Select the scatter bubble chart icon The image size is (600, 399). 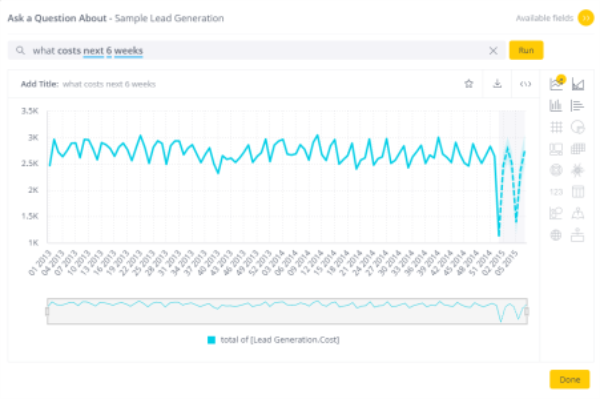pyautogui.click(x=556, y=213)
